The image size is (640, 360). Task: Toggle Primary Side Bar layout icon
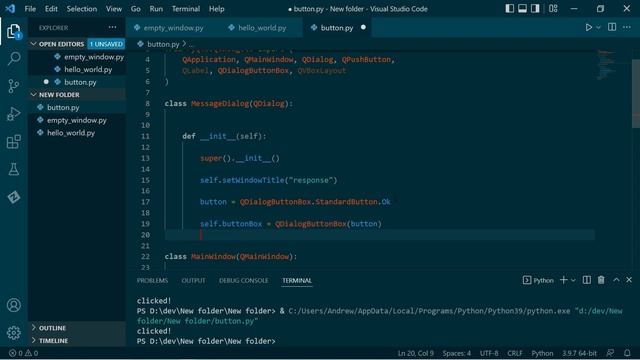tap(509, 9)
